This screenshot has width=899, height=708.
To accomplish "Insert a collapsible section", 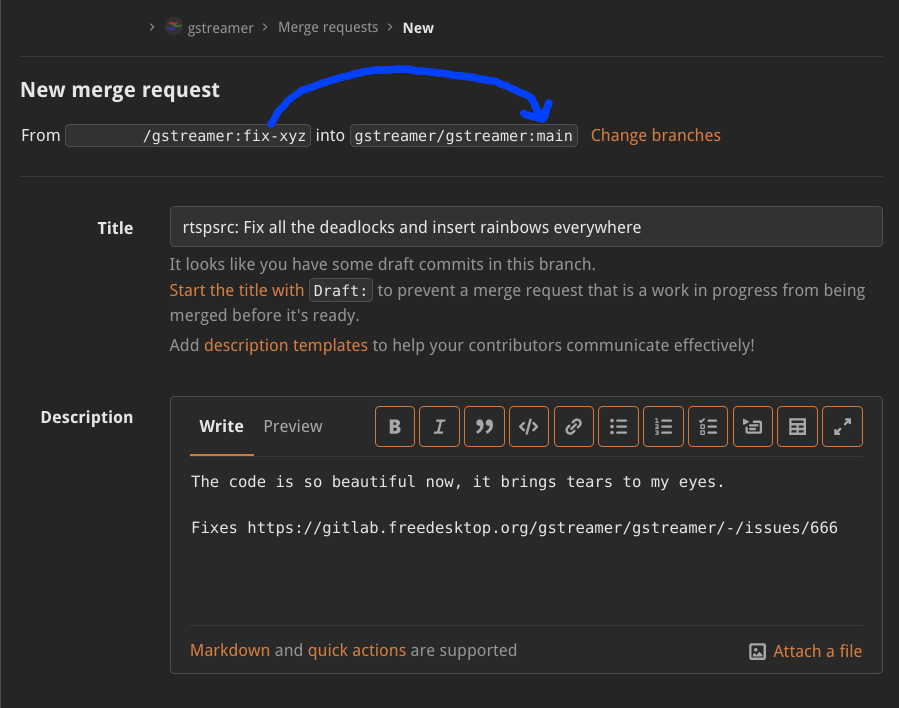I will pos(752,427).
